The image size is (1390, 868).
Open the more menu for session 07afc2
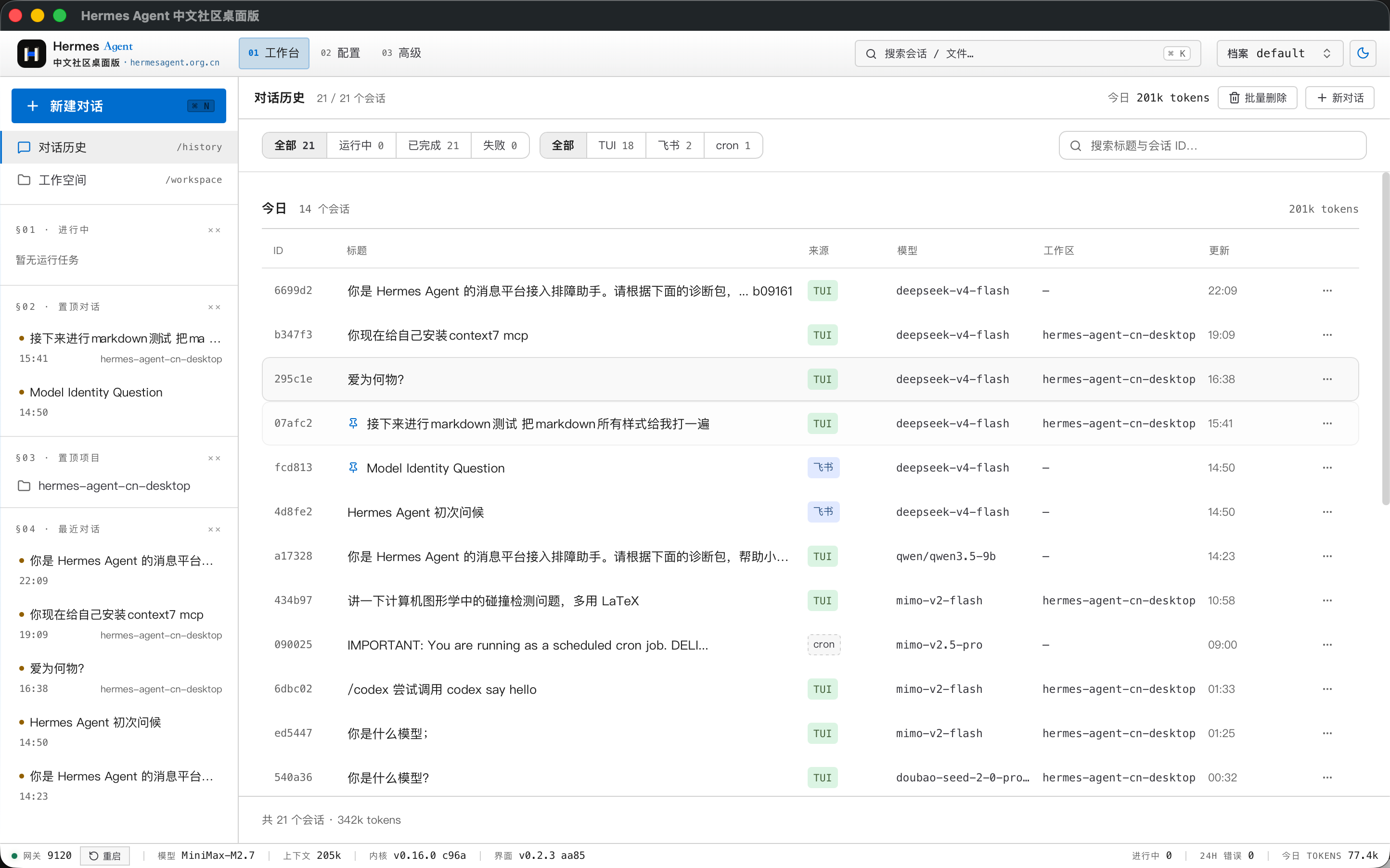[1327, 423]
